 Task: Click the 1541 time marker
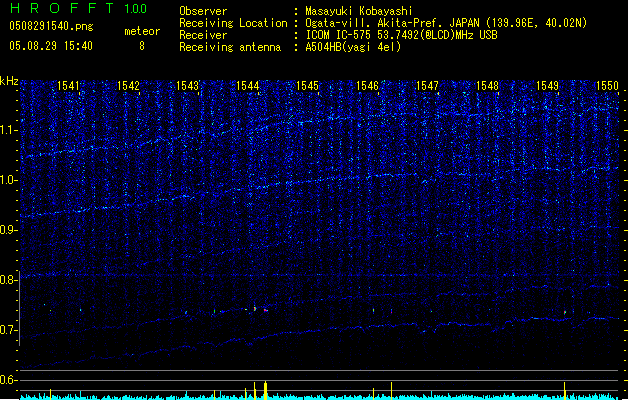pyautogui.click(x=68, y=86)
